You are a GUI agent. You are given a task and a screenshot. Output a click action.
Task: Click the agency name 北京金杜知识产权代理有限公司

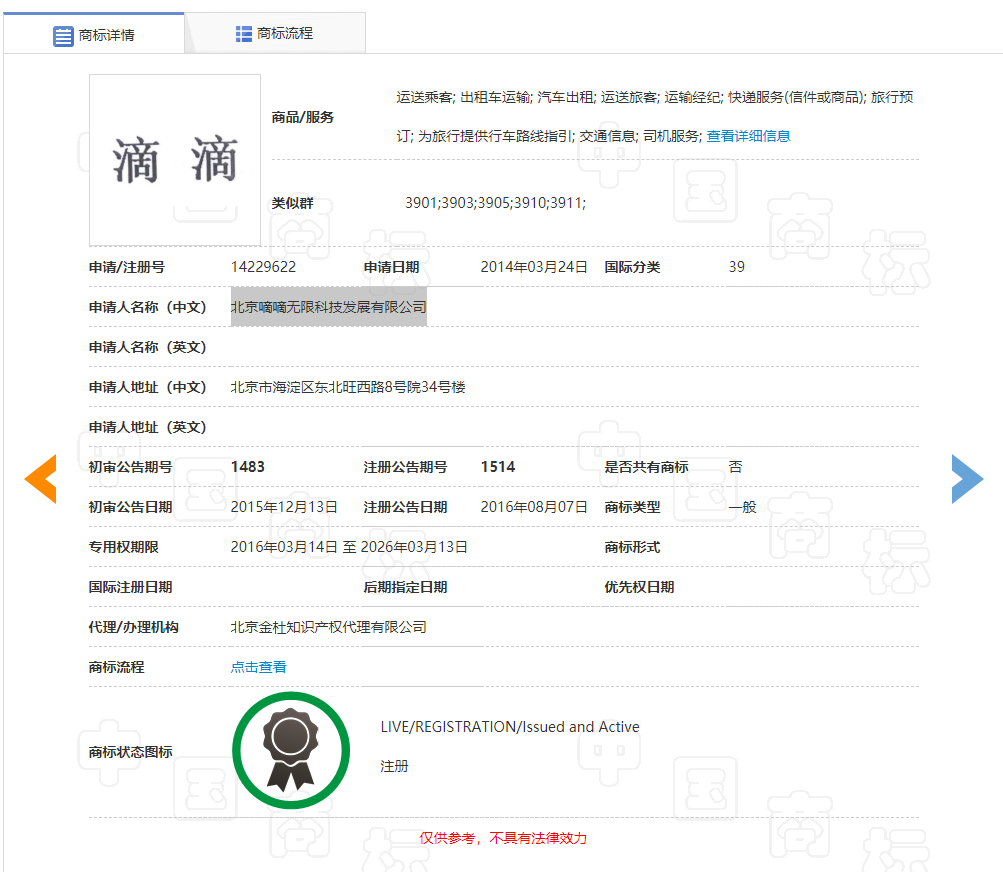(x=328, y=627)
